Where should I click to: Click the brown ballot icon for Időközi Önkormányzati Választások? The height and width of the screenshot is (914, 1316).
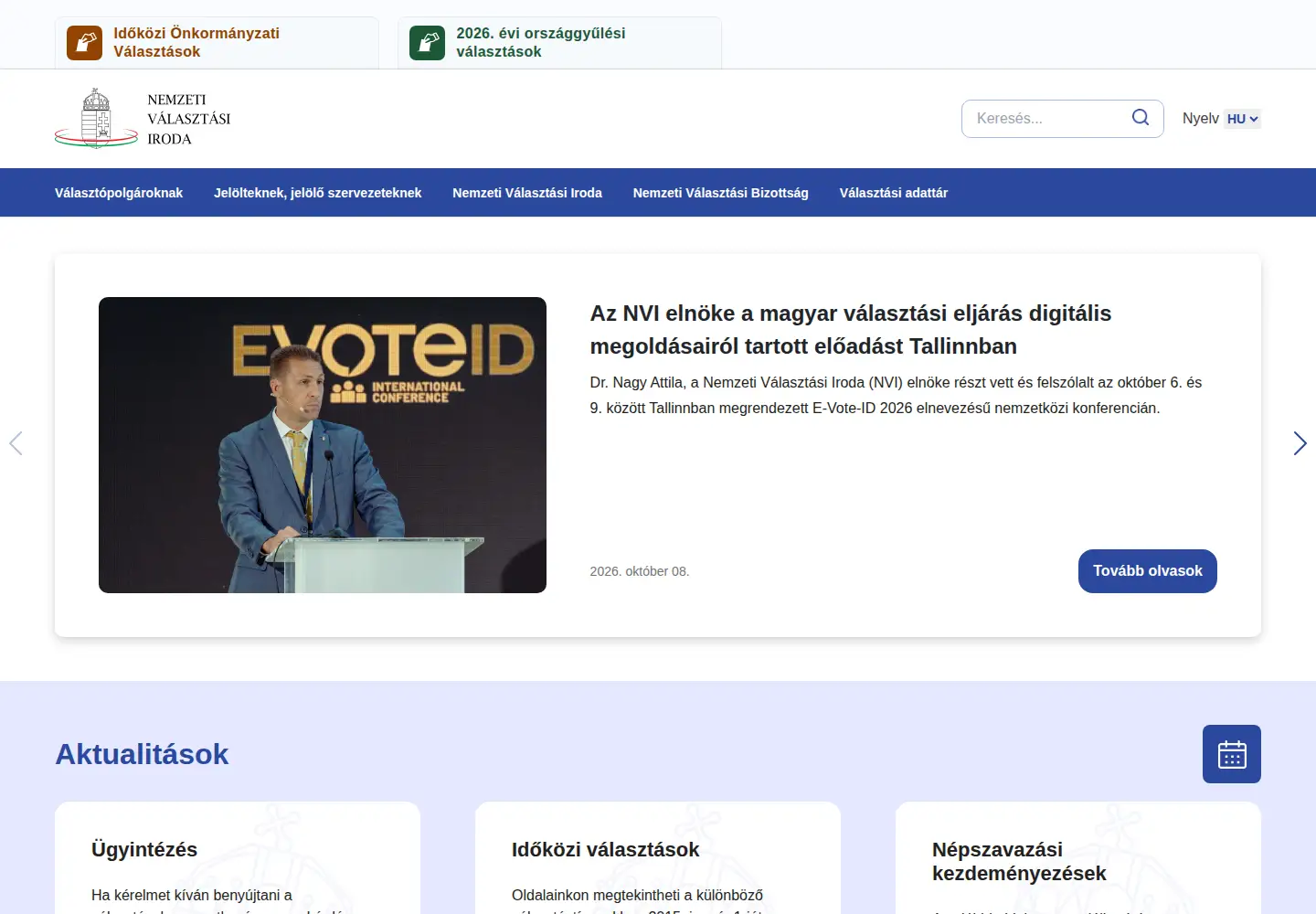pyautogui.click(x=84, y=43)
